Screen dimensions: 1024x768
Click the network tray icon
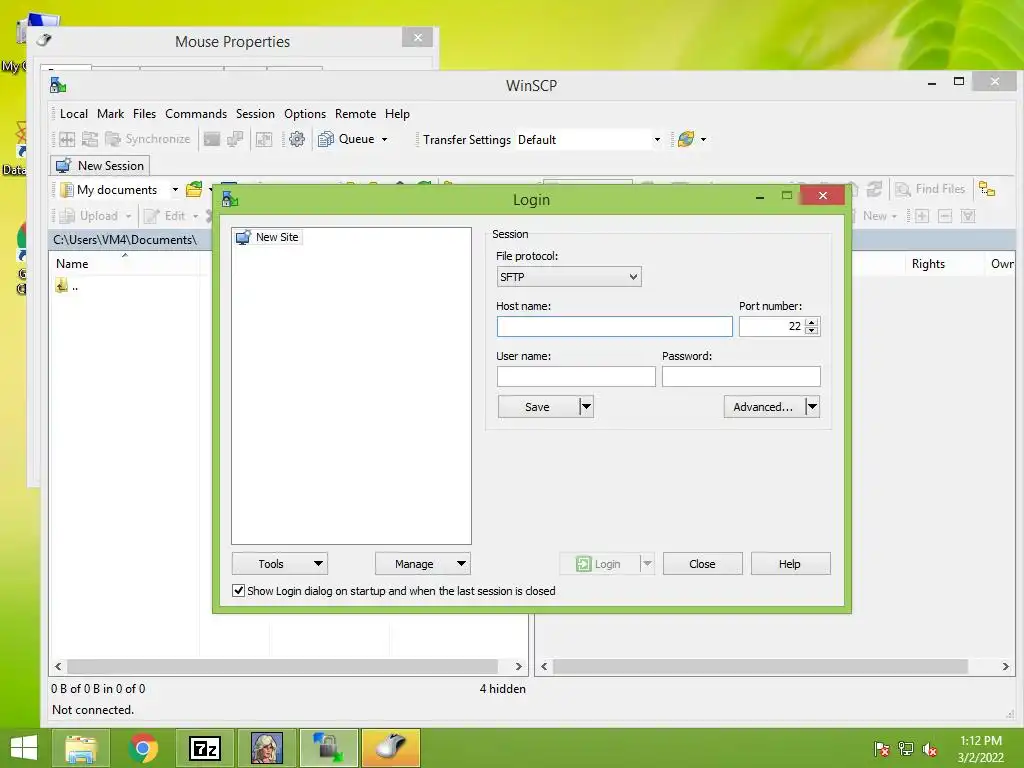(906, 749)
